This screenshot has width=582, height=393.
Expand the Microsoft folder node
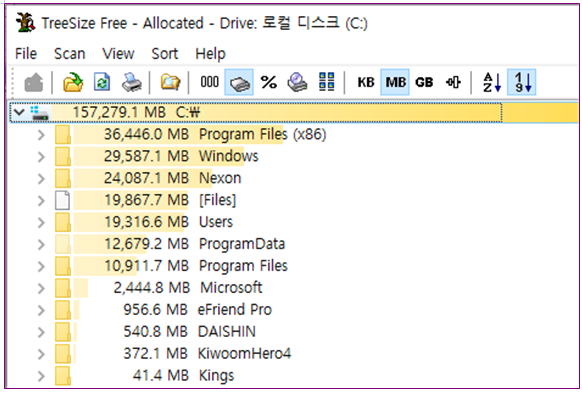[x=41, y=288]
